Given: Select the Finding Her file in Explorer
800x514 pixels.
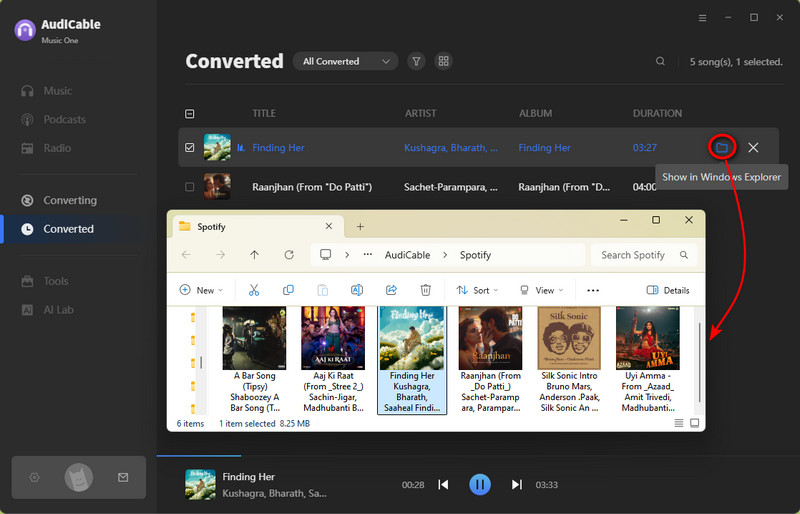Looking at the screenshot, I should 412,360.
